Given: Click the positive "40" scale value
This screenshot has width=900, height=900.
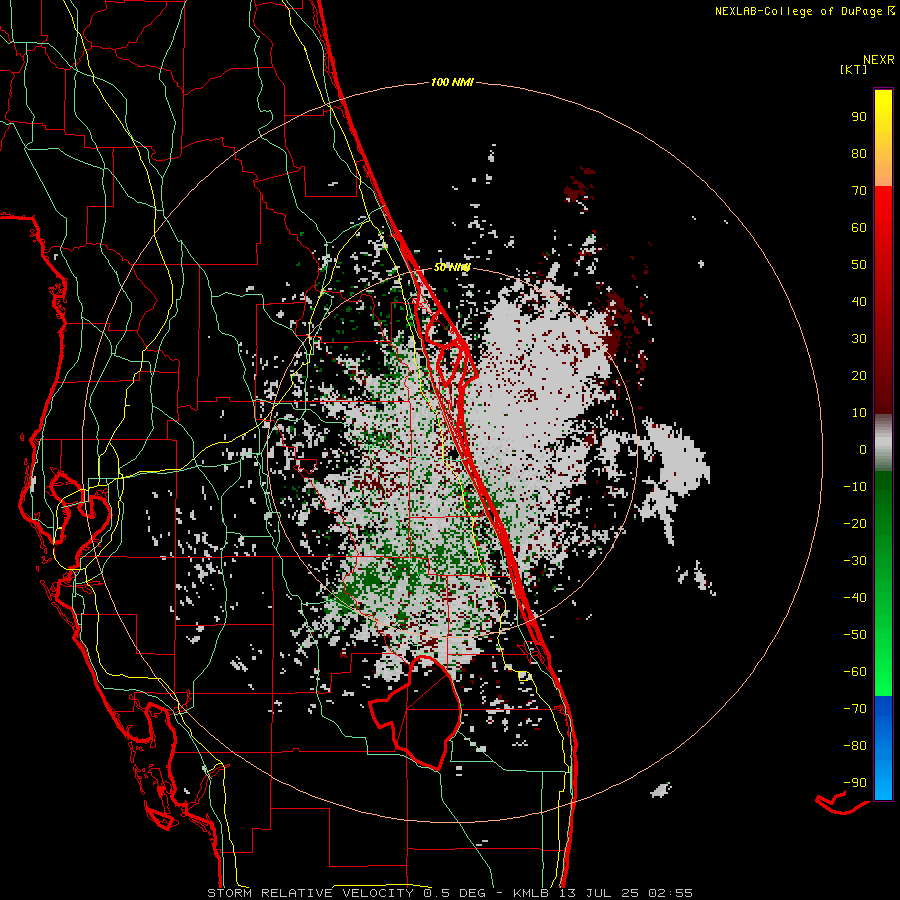Looking at the screenshot, I should pos(859,302).
